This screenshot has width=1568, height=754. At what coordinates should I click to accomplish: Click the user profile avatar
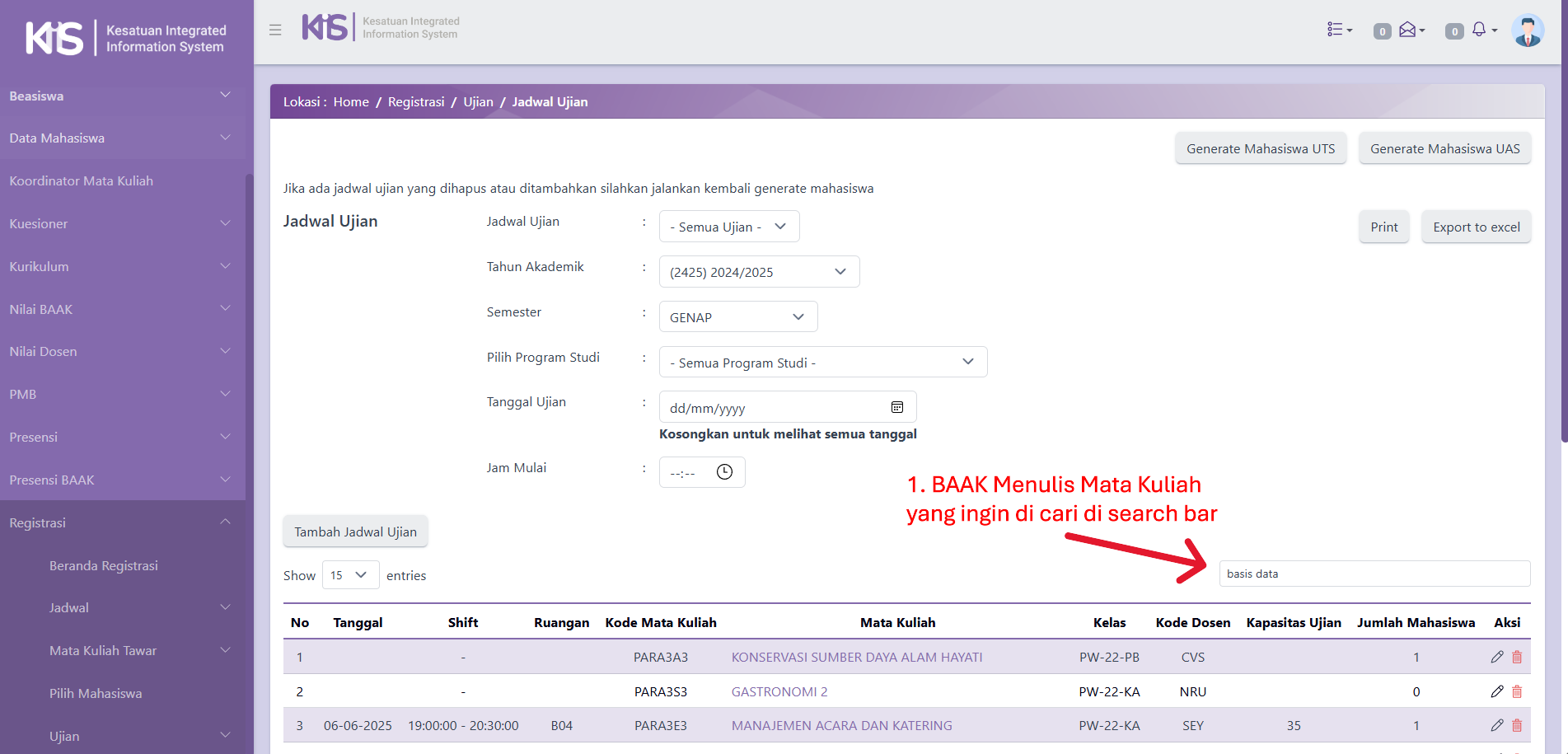1527,30
